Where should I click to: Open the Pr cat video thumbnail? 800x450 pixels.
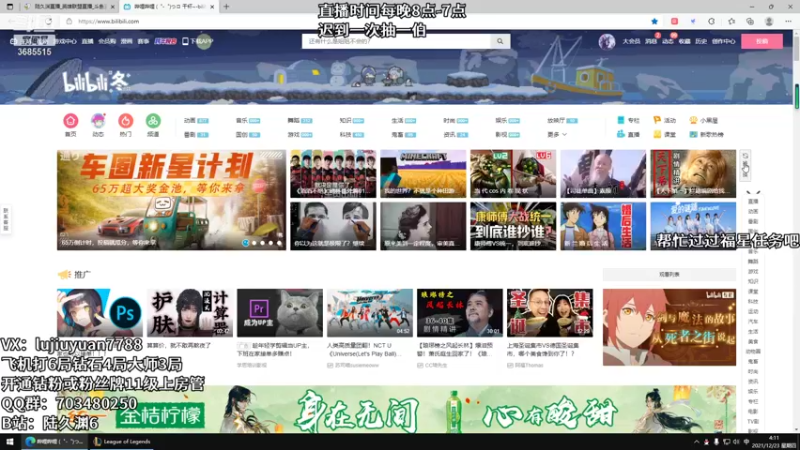(x=280, y=313)
